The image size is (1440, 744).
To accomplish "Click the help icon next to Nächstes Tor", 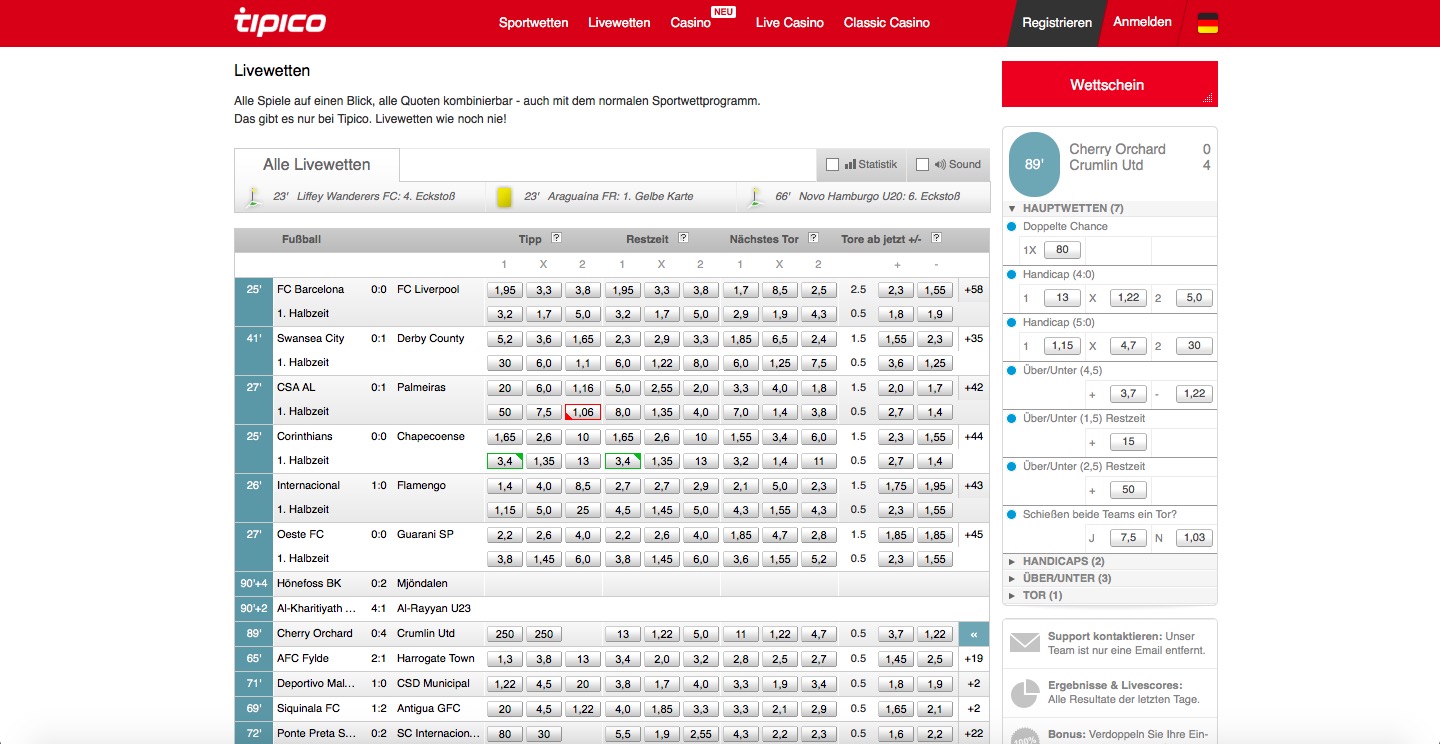I will coord(813,238).
